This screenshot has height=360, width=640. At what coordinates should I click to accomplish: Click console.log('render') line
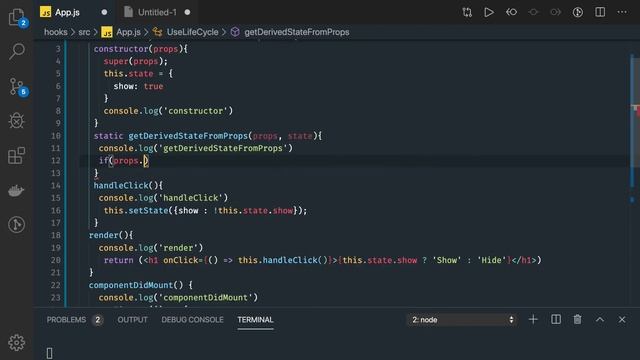pos(151,248)
